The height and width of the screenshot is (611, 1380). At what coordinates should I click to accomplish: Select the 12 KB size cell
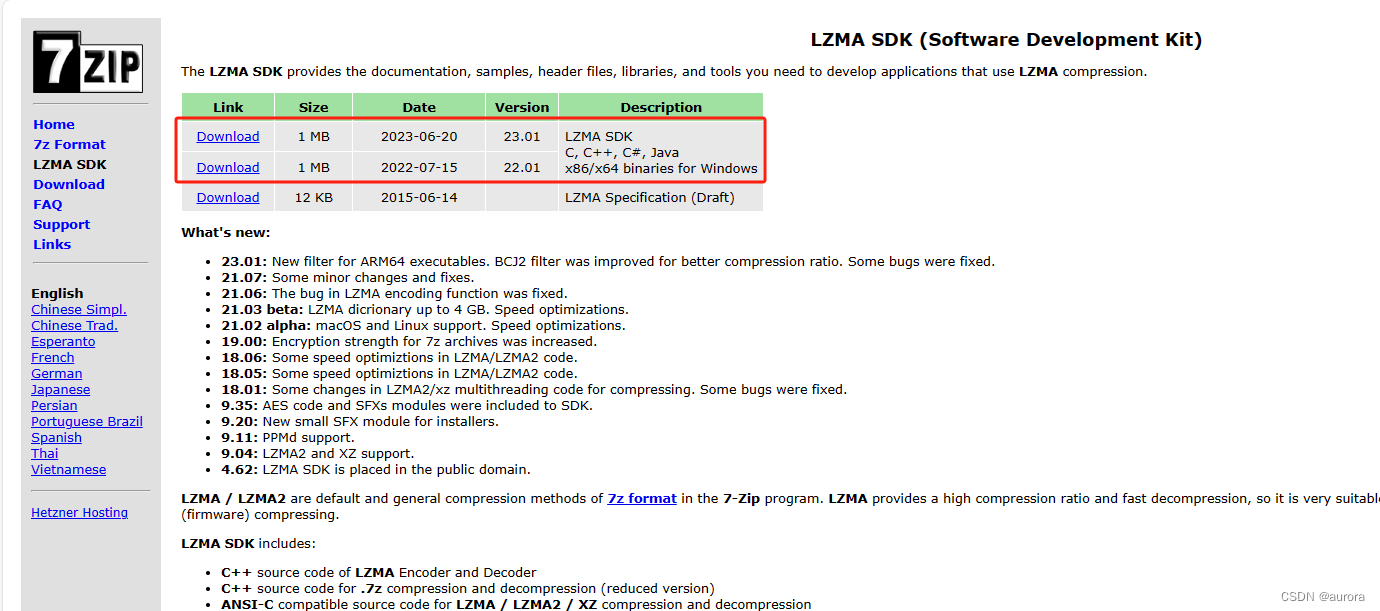pyautogui.click(x=314, y=197)
